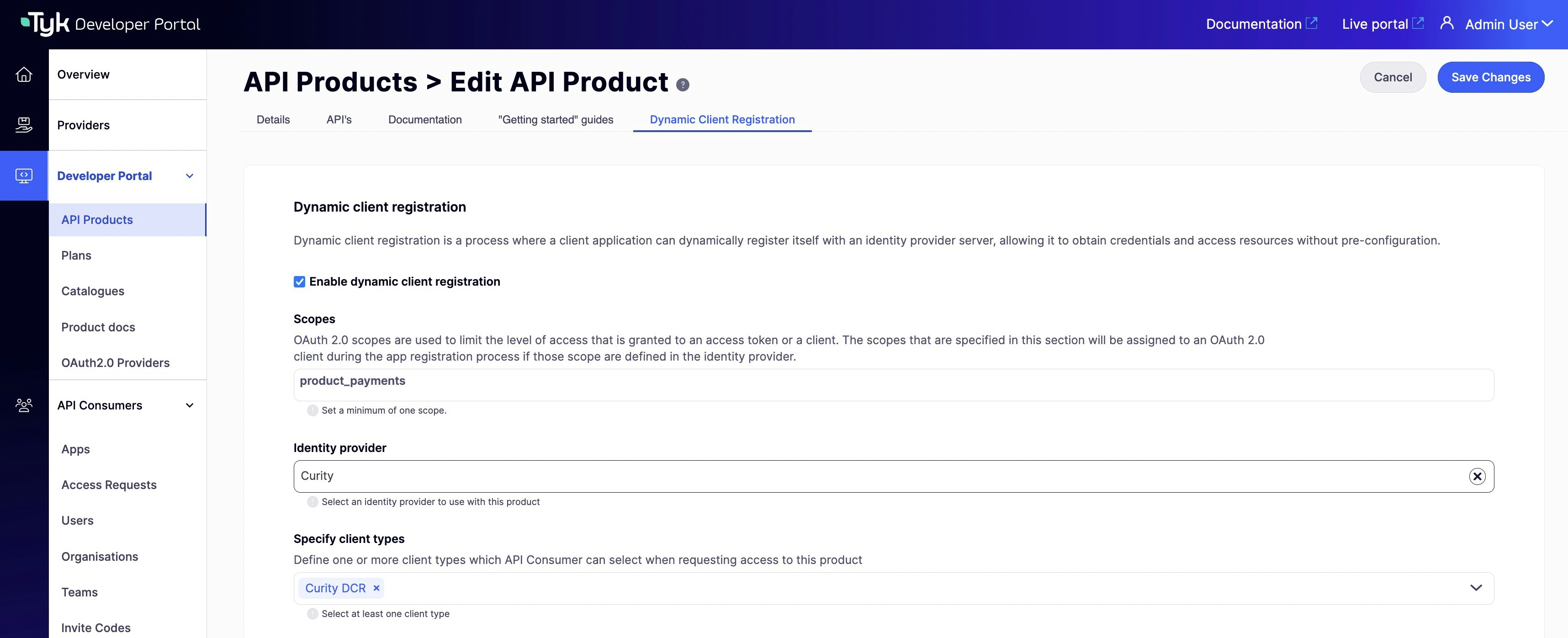Collapse the API Consumers section chevron

coord(189,405)
